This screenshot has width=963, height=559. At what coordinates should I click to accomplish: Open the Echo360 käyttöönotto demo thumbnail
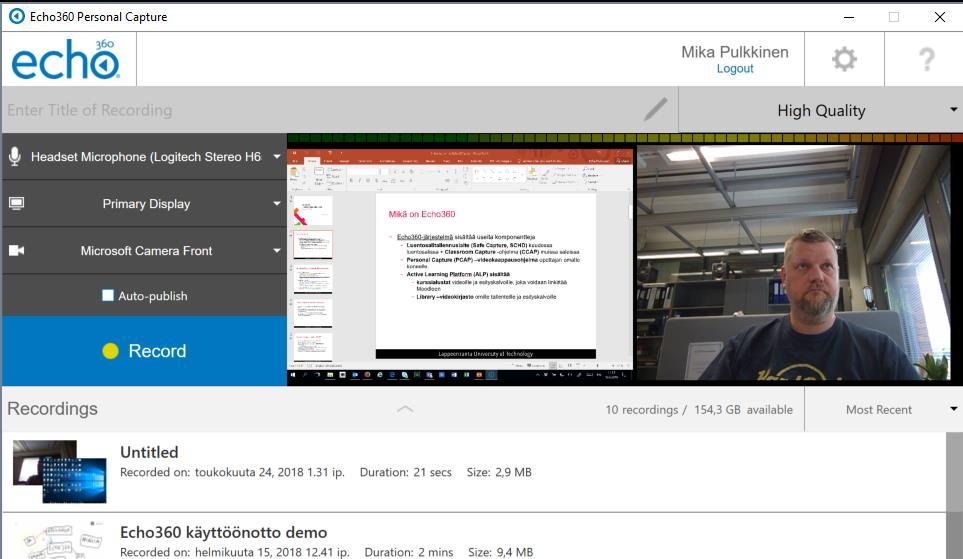60,539
